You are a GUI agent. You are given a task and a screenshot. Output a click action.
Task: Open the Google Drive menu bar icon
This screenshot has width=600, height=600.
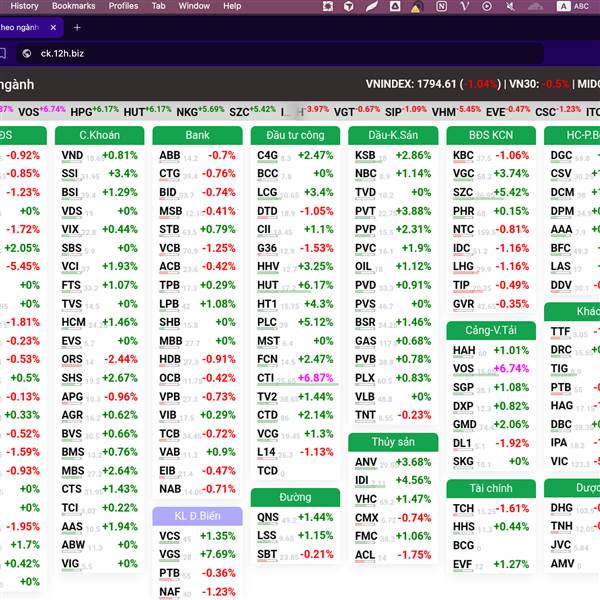pos(395,6)
